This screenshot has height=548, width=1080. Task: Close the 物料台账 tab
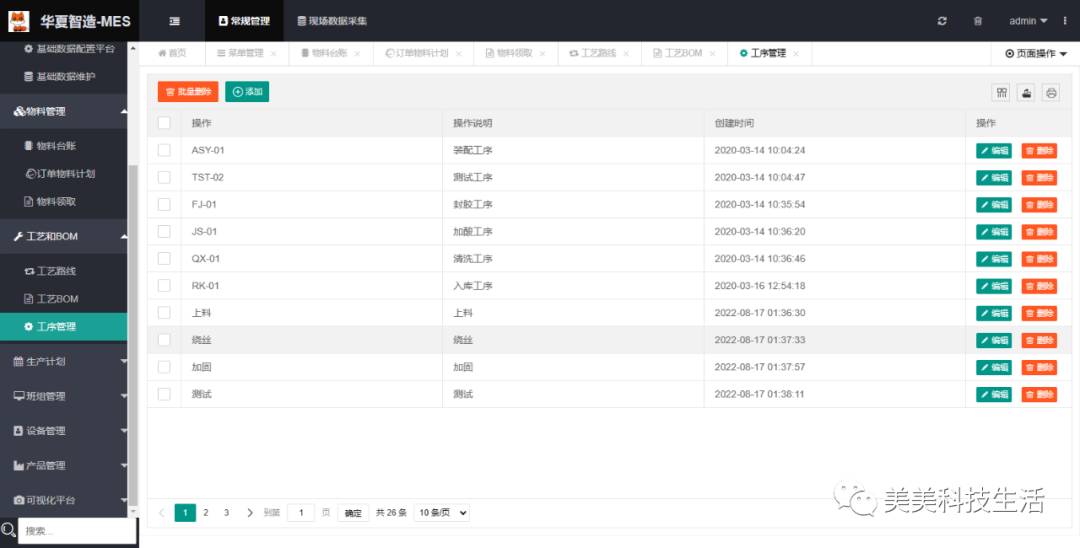[x=357, y=54]
